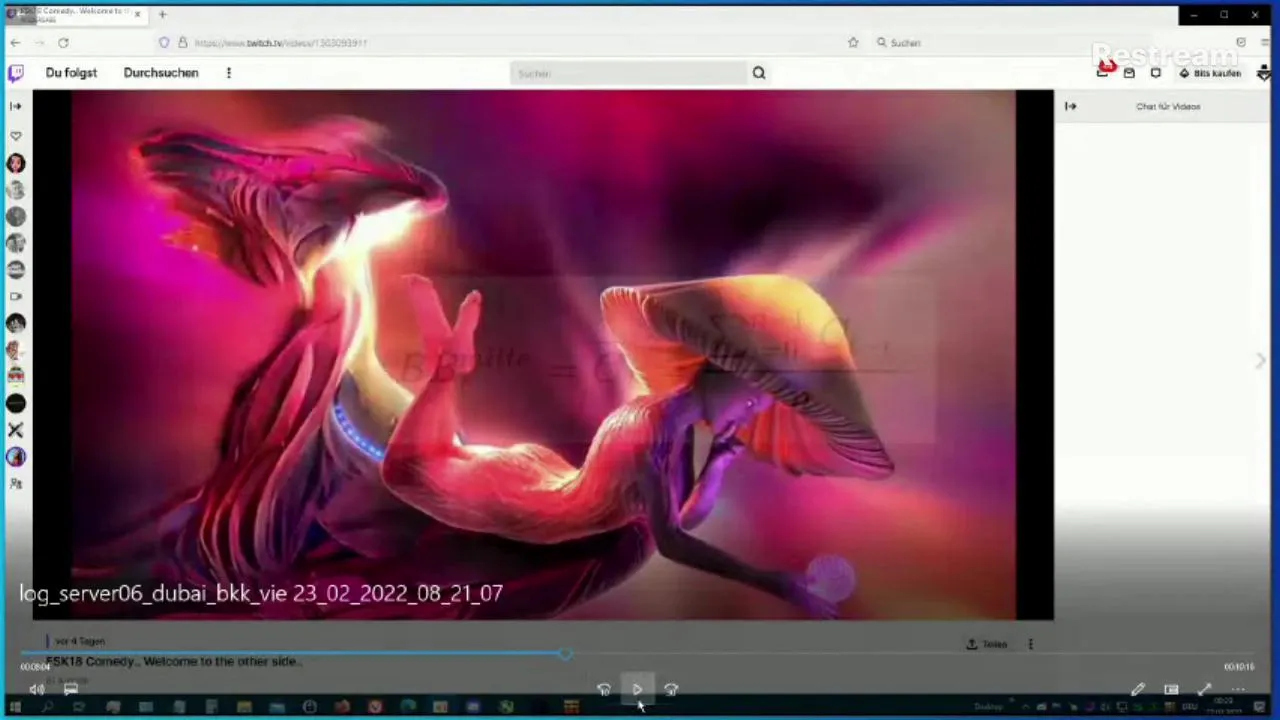
Task: Rewind the video with the back-skip icon
Action: 603,689
